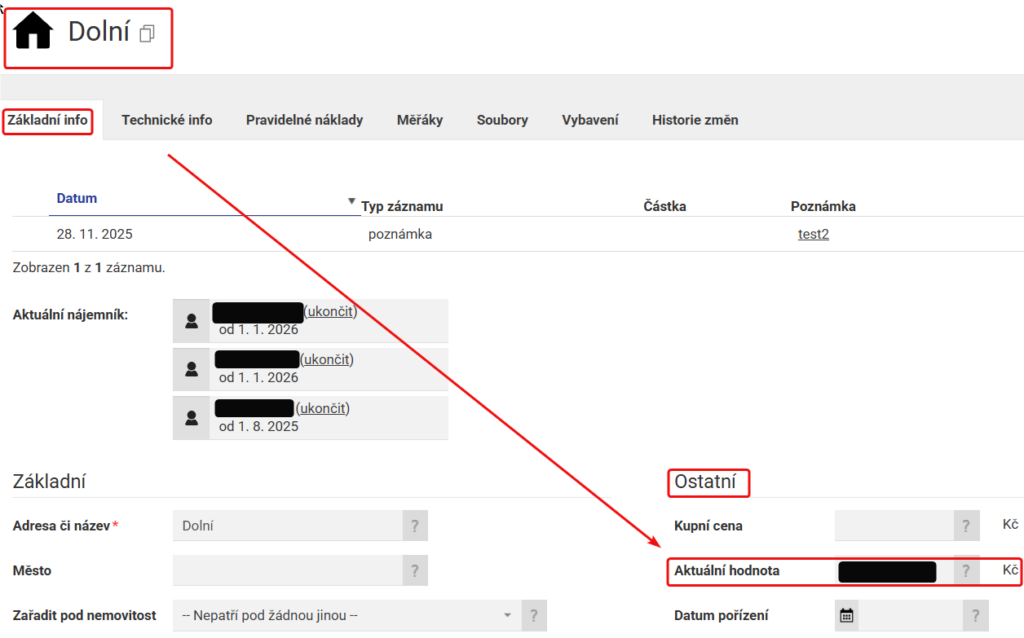
Task: Sort the table by Datum column
Action: 77,198
